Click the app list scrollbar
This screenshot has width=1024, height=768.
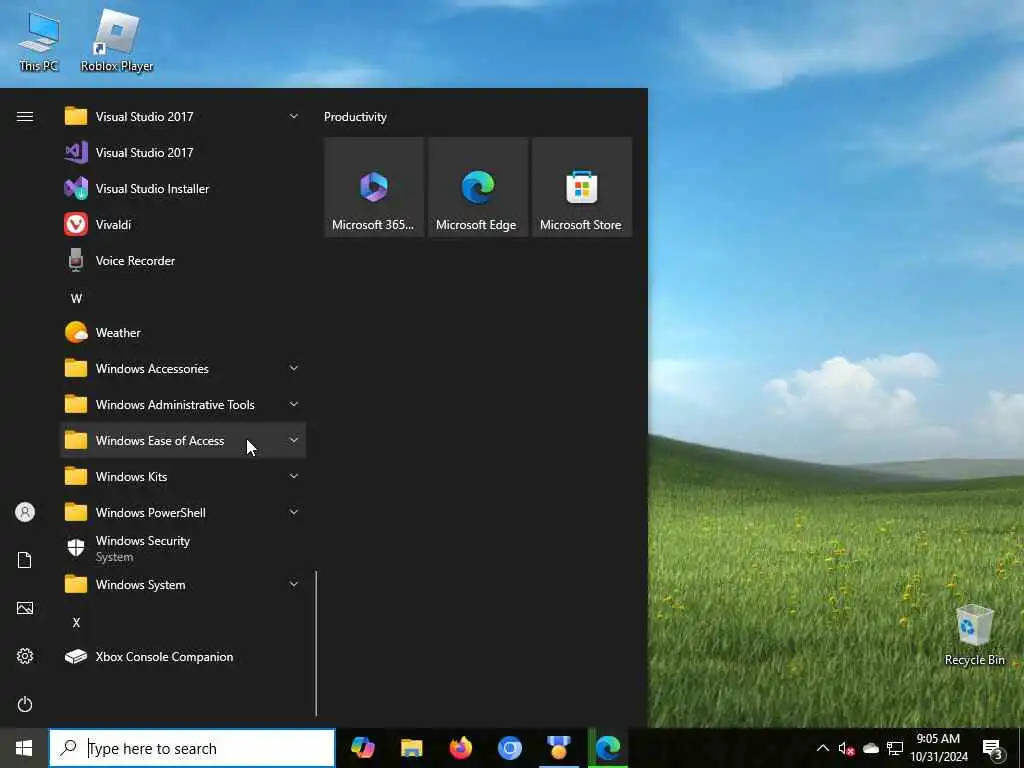(316, 643)
